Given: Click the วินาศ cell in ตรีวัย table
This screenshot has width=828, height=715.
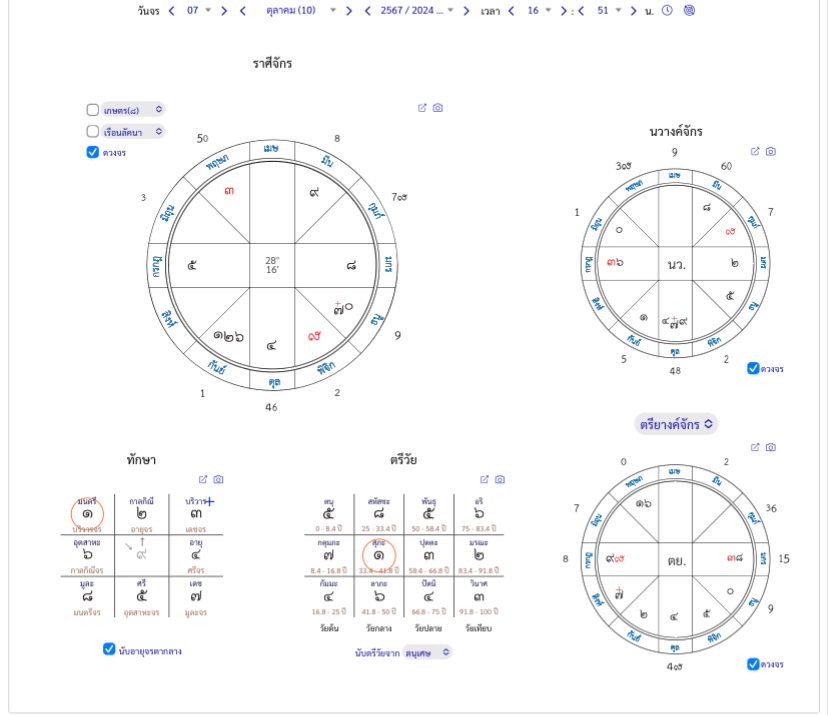Looking at the screenshot, I should [x=479, y=597].
